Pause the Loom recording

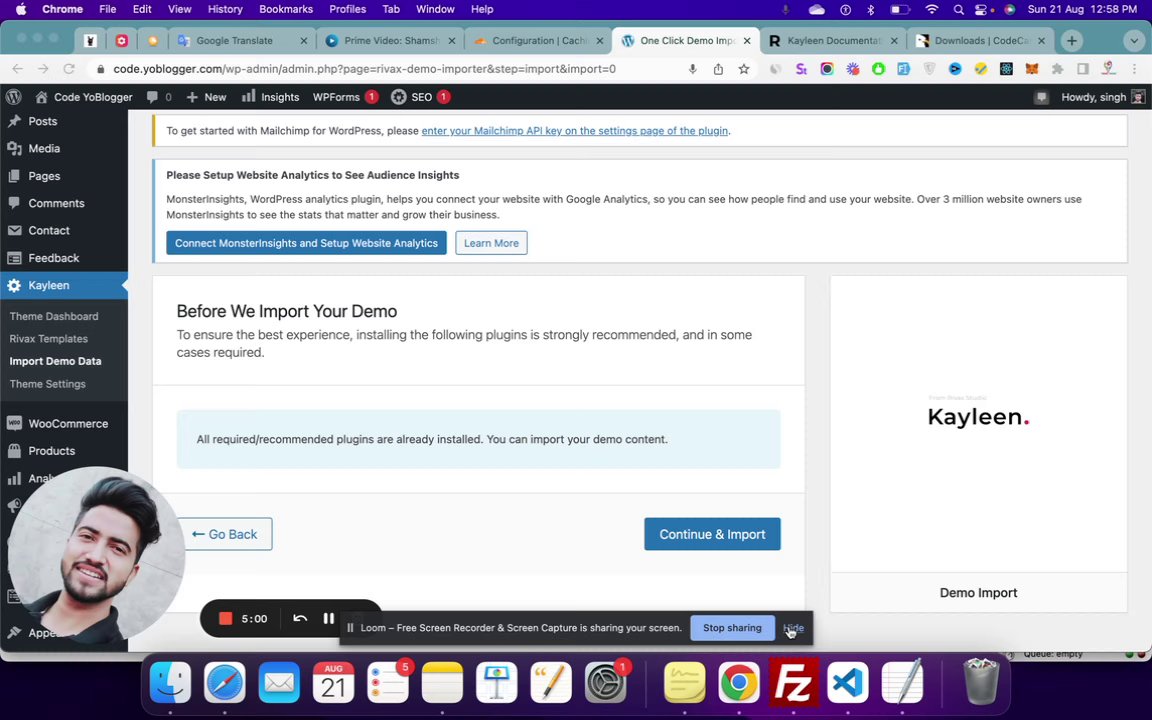pyautogui.click(x=329, y=619)
